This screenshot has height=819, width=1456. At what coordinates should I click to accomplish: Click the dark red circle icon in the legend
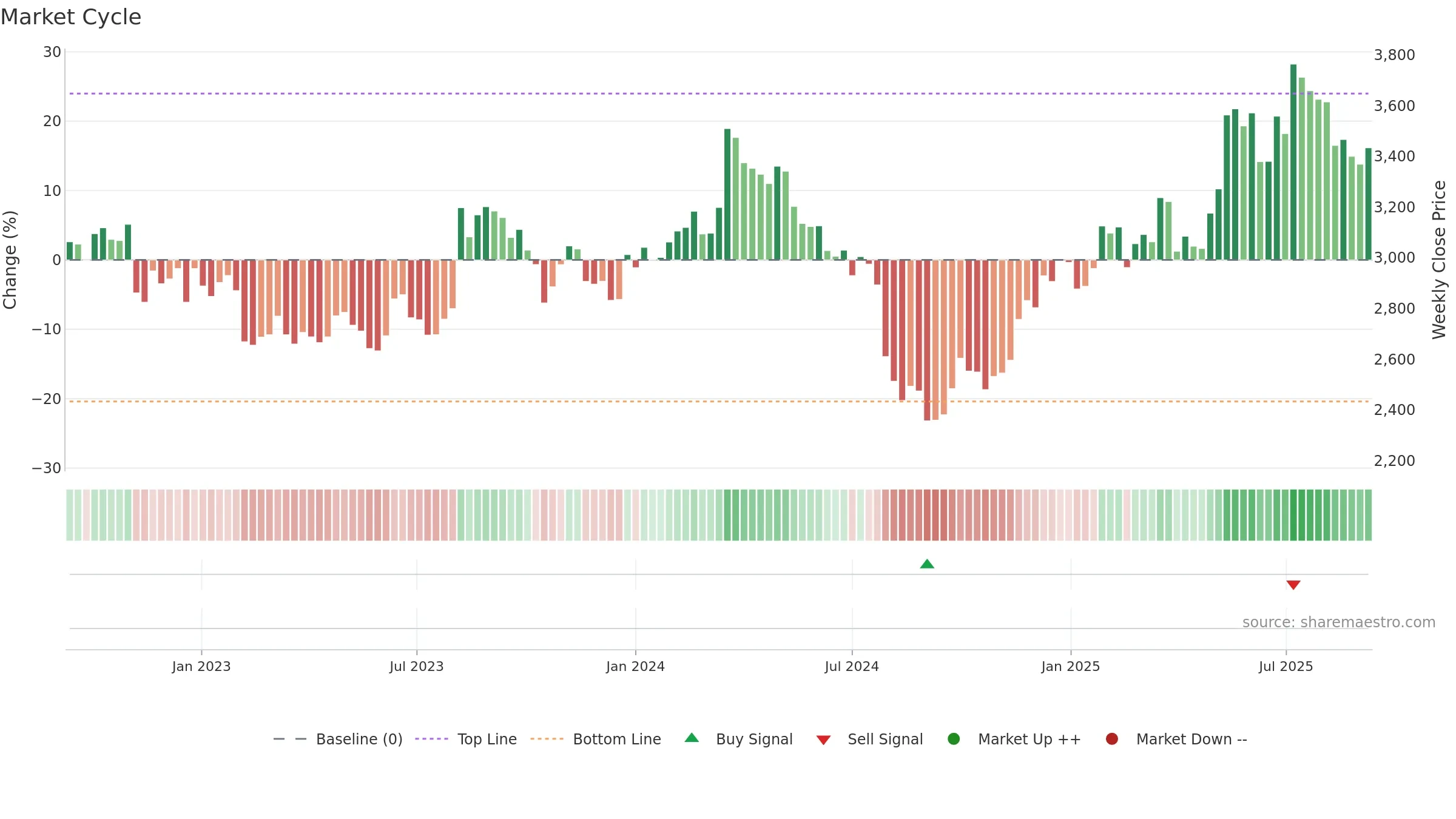pos(1112,739)
